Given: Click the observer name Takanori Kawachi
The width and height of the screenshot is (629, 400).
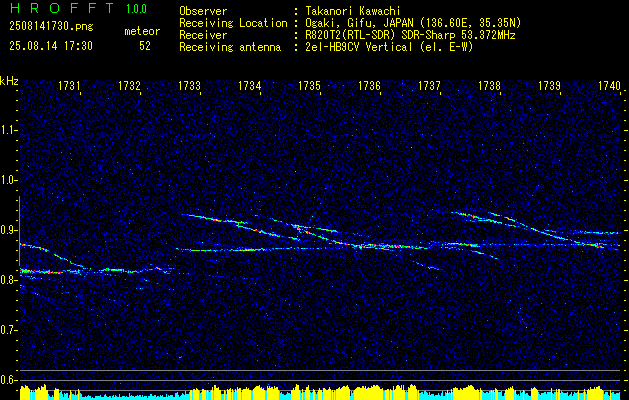Looking at the screenshot, I should tap(353, 11).
